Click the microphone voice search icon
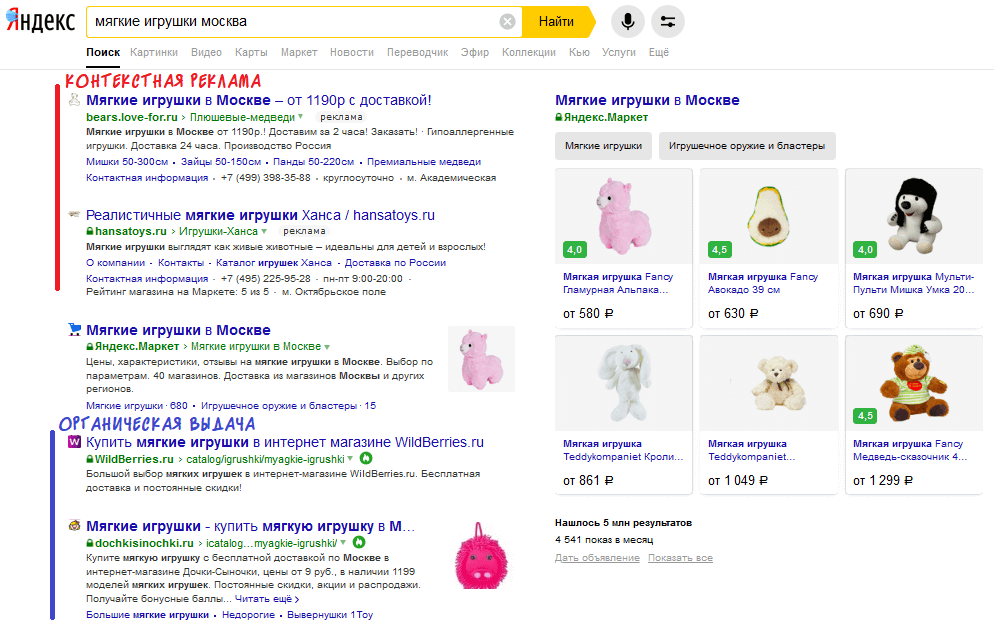The width and height of the screenshot is (994, 625). pos(628,21)
